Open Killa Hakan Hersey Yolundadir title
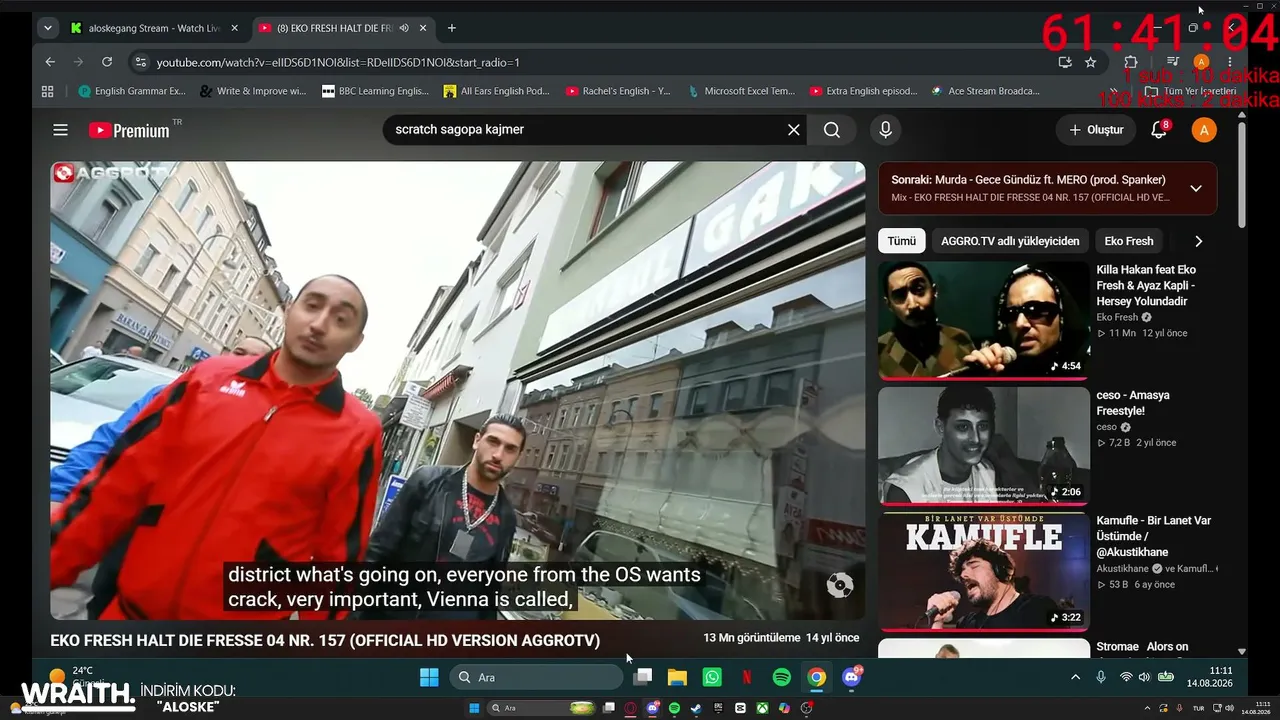 (1146, 286)
